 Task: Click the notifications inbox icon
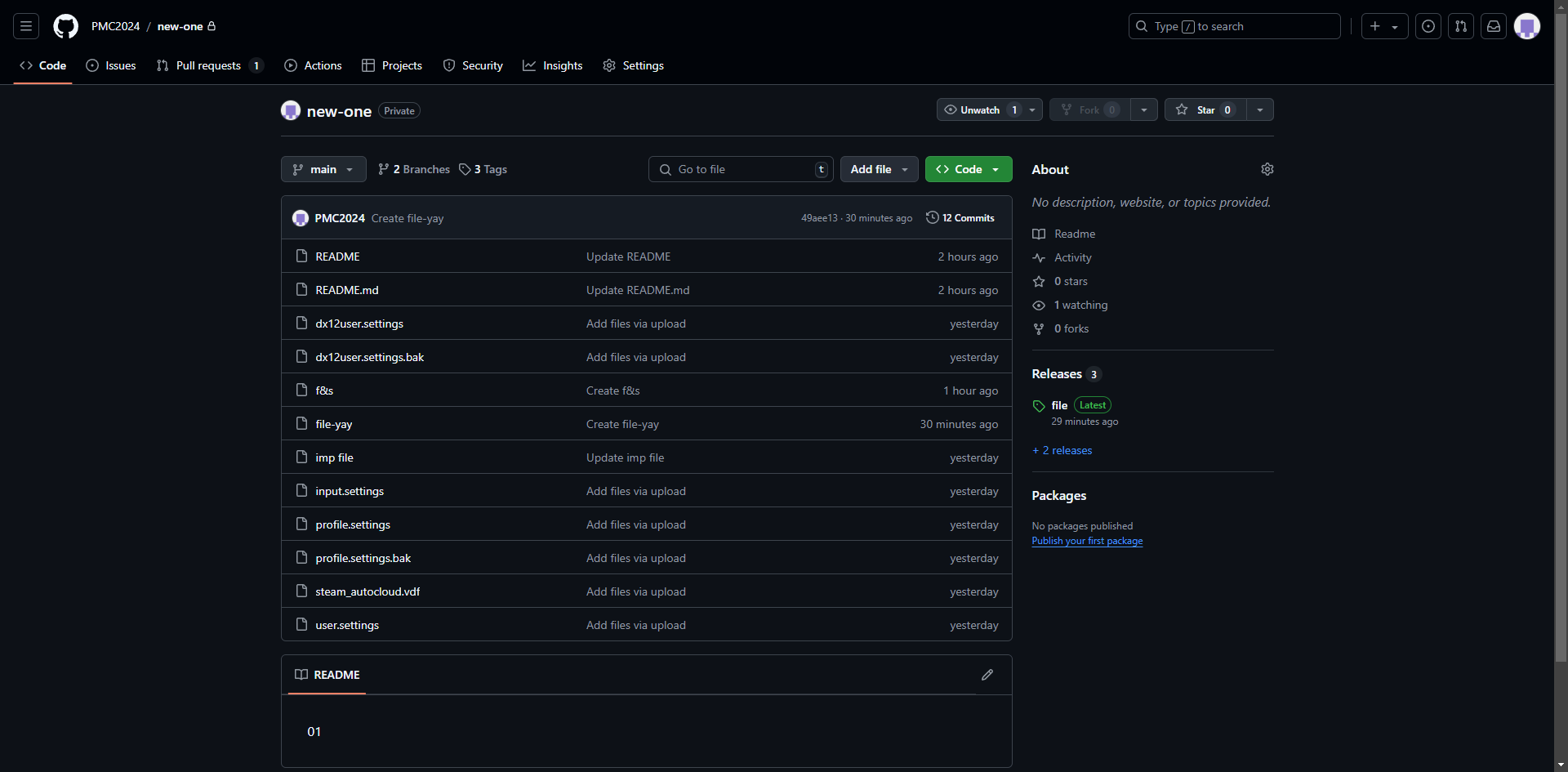[1493, 26]
